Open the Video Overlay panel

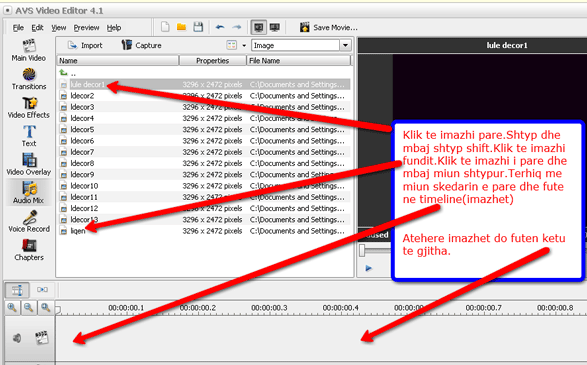coord(29,164)
